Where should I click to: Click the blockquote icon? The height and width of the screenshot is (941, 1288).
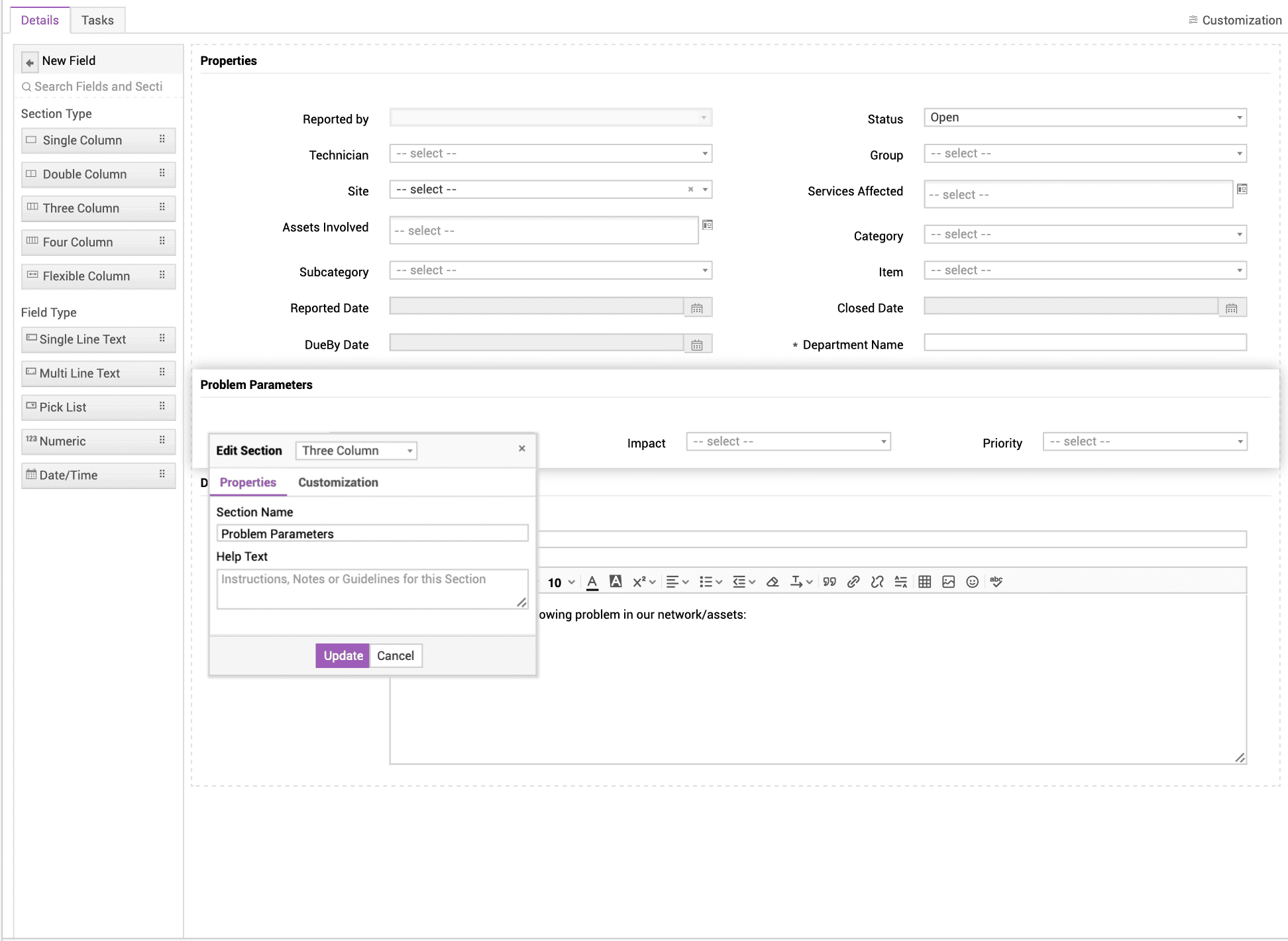click(830, 582)
